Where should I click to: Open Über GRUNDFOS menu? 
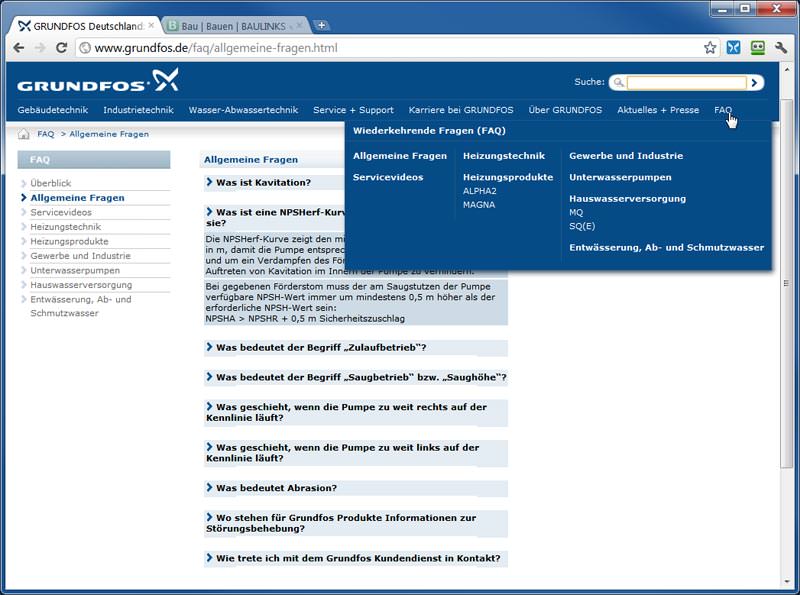click(565, 110)
